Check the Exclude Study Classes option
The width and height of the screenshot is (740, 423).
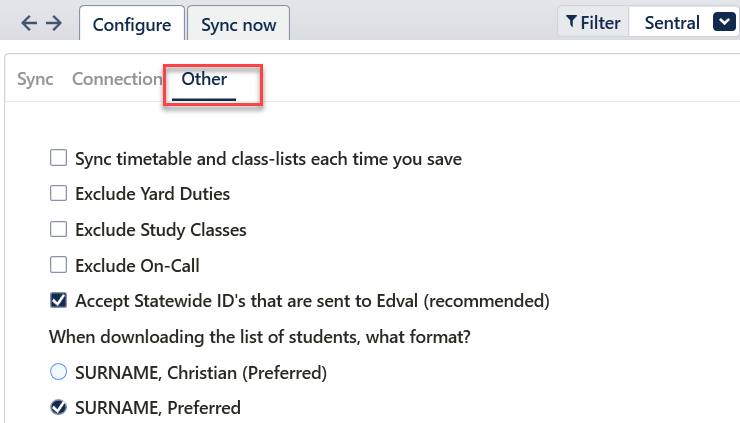pyautogui.click(x=58, y=229)
